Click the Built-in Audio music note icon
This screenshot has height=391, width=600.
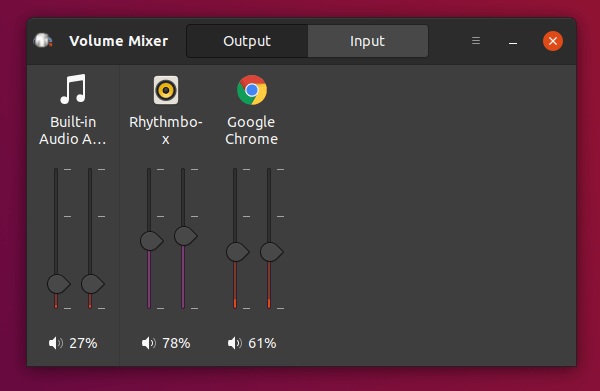pyautogui.click(x=73, y=89)
